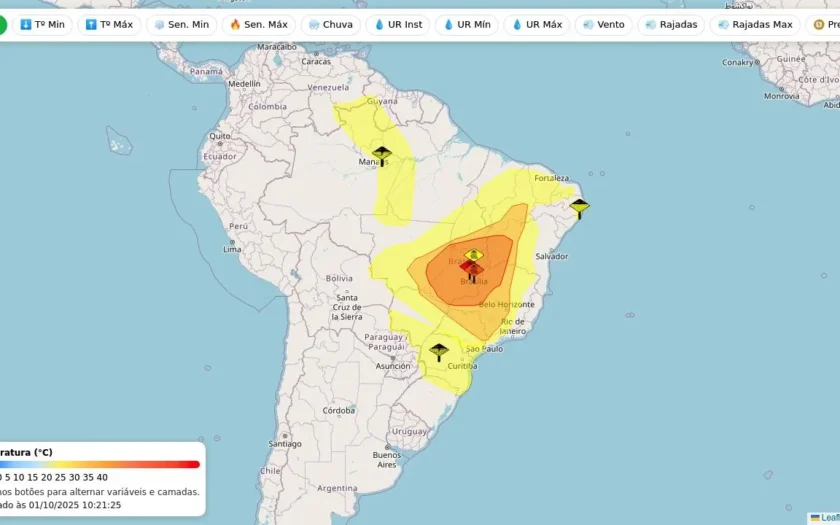Show the Sen. Min thermal sensation layer
This screenshot has height=525, width=840.
click(x=180, y=24)
